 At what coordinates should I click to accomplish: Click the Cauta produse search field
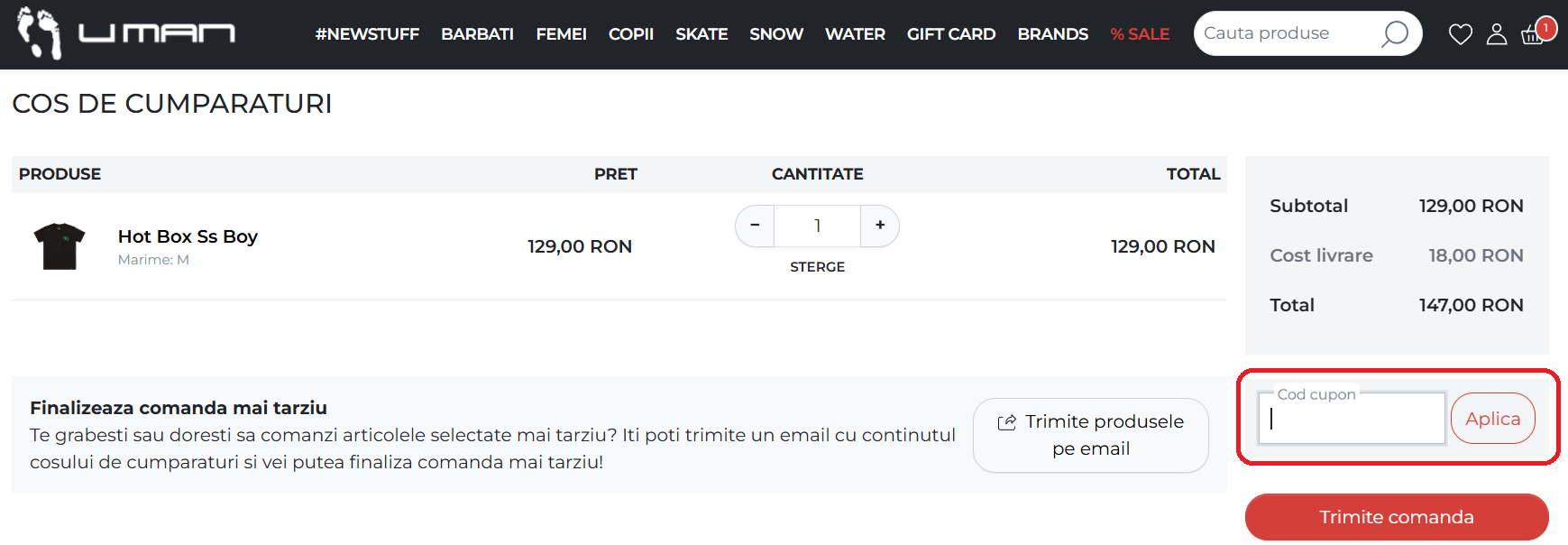[1285, 33]
